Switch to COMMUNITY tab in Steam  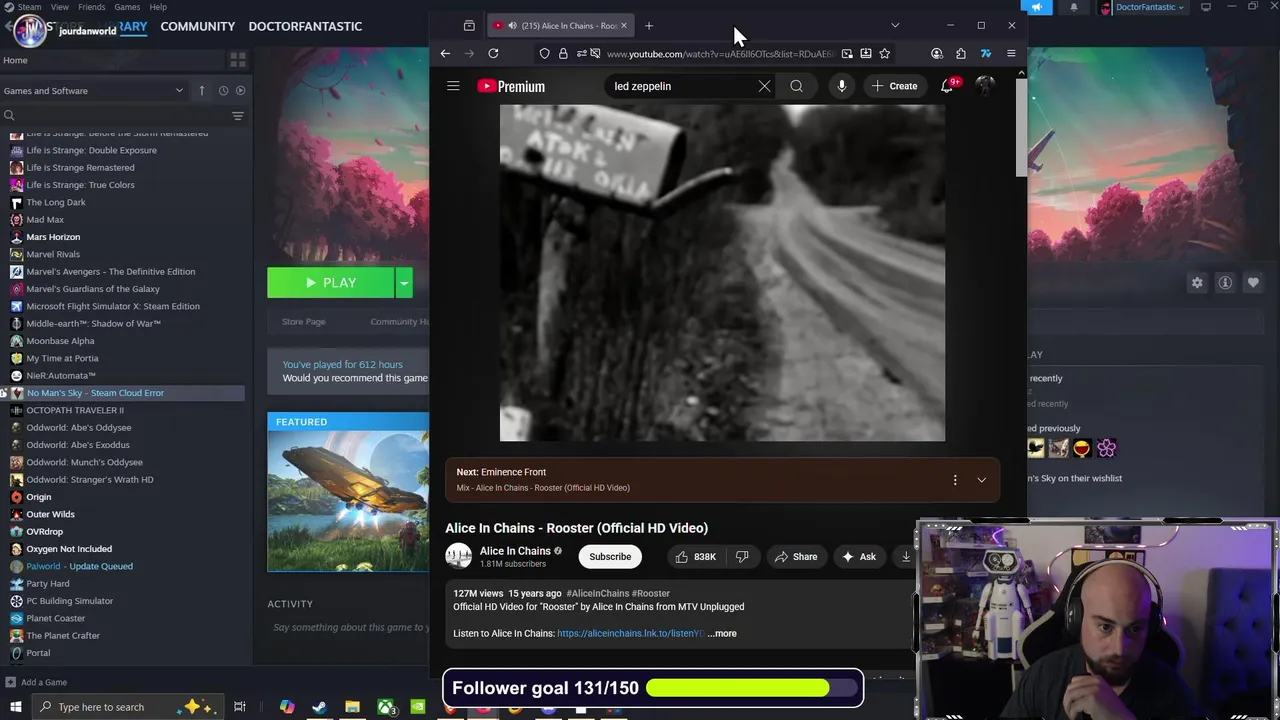(x=197, y=26)
